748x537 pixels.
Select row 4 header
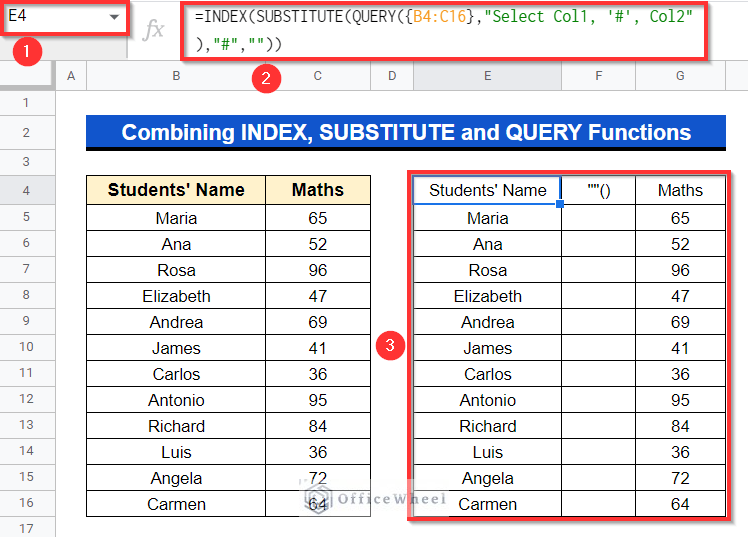tap(26, 190)
